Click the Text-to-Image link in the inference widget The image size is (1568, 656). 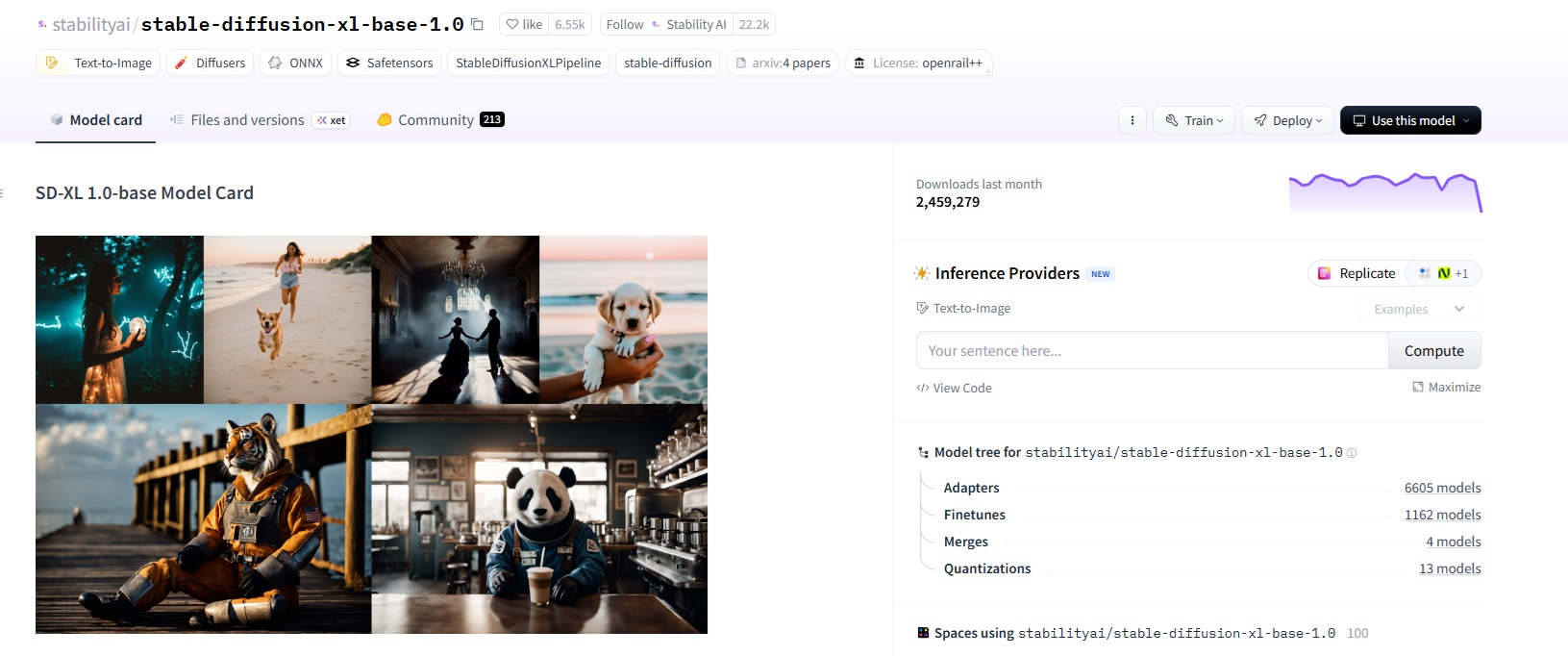[963, 309]
